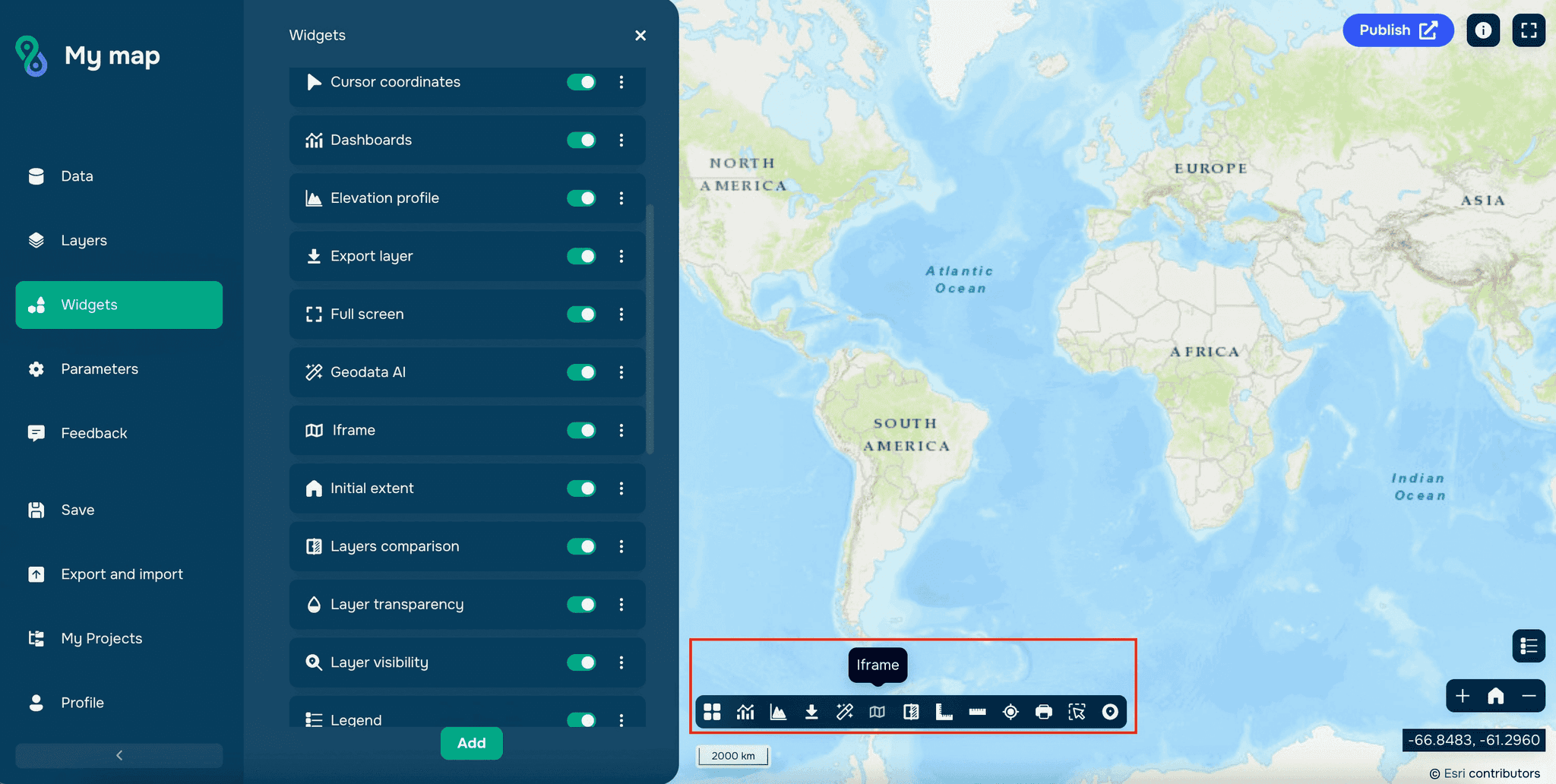Screen dimensions: 1556x784
Task: Click the Esri contributors attribution link
Action: (x=1485, y=773)
